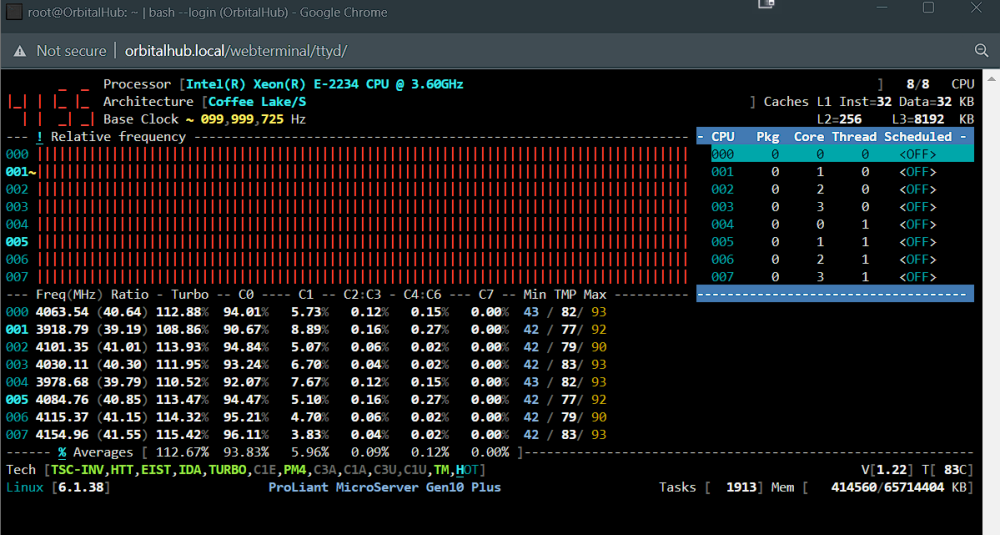The image size is (1000, 535).
Task: Toggle the <OFF> scheduled state for CPU 002
Action: [x=917, y=189]
